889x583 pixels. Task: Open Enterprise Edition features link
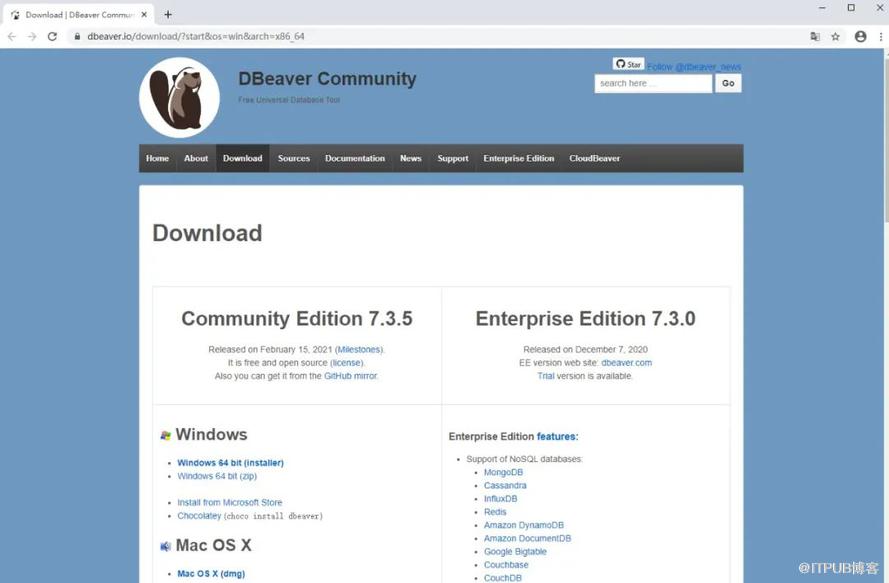[556, 436]
